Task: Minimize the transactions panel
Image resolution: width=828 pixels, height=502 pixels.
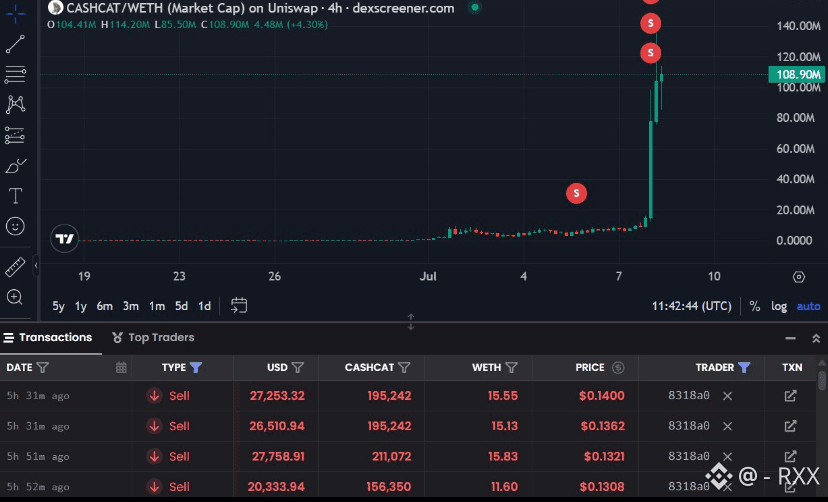Action: tap(790, 338)
